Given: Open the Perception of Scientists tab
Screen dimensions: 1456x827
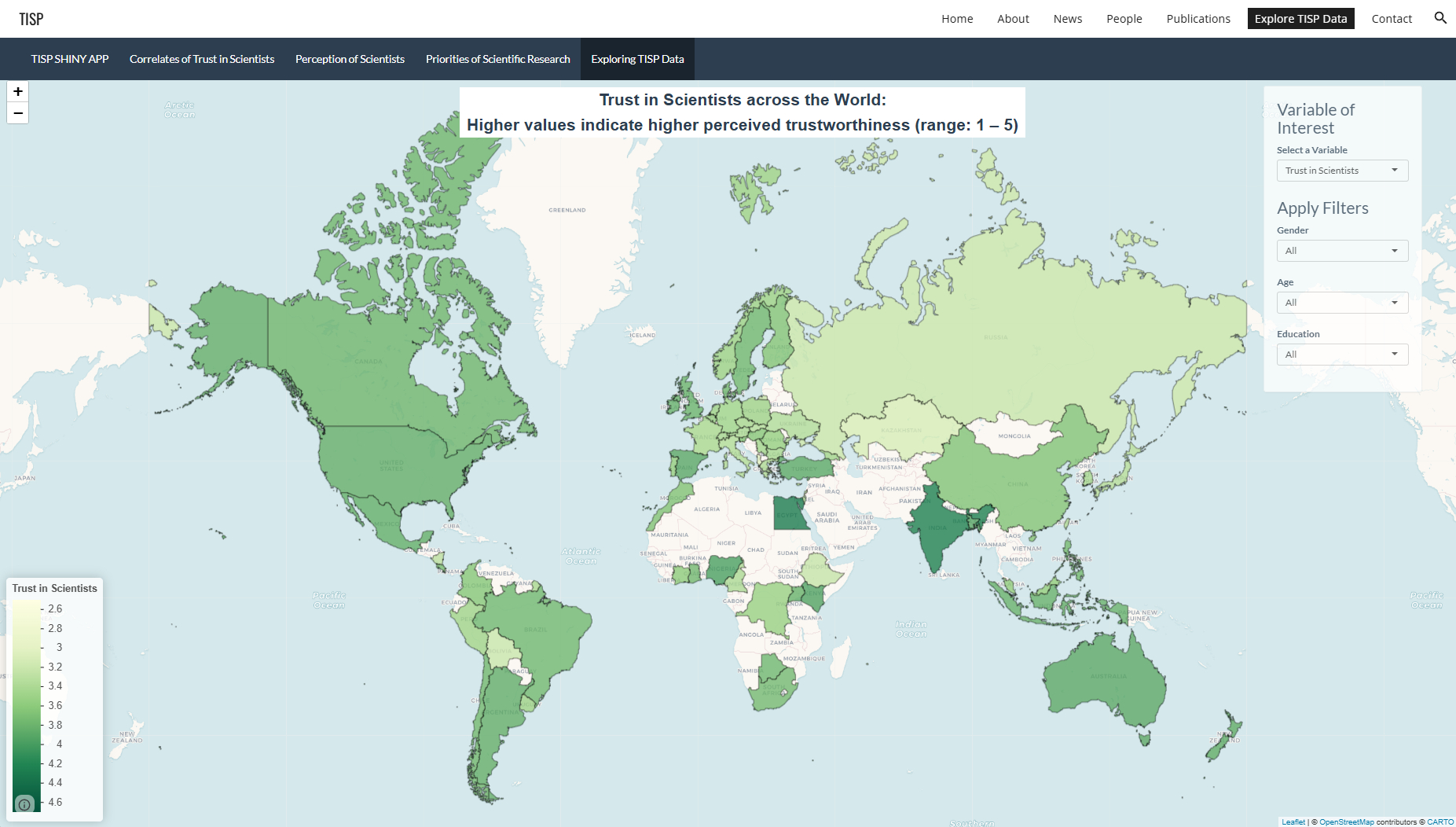Looking at the screenshot, I should [350, 59].
